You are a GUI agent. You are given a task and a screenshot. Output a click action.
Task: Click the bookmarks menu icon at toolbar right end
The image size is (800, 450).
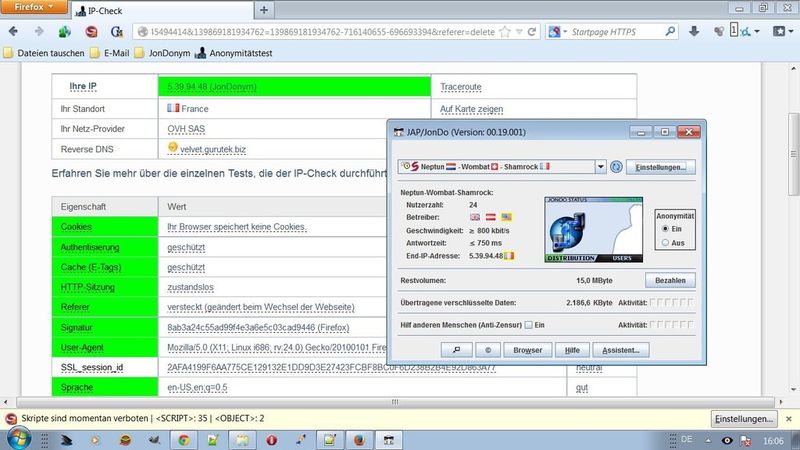779,32
